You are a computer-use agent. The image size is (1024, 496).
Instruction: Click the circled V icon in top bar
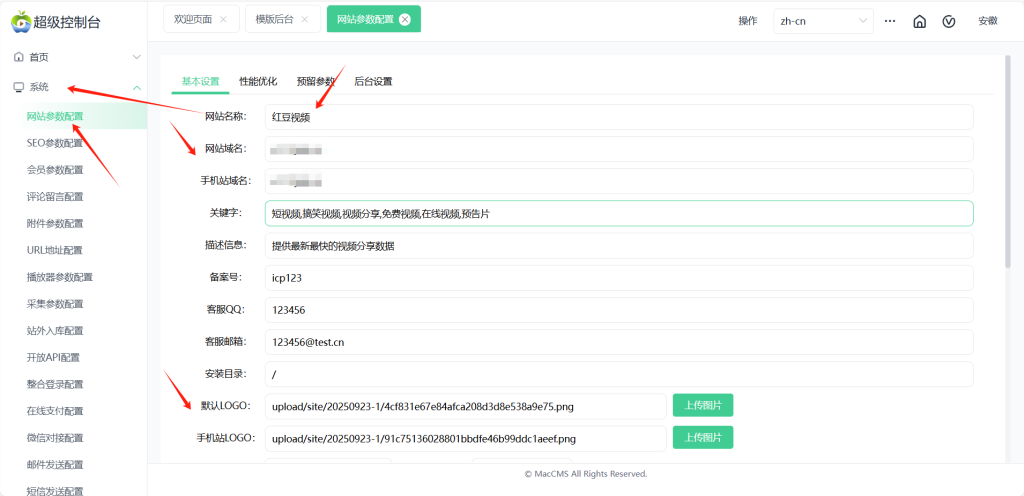point(949,21)
